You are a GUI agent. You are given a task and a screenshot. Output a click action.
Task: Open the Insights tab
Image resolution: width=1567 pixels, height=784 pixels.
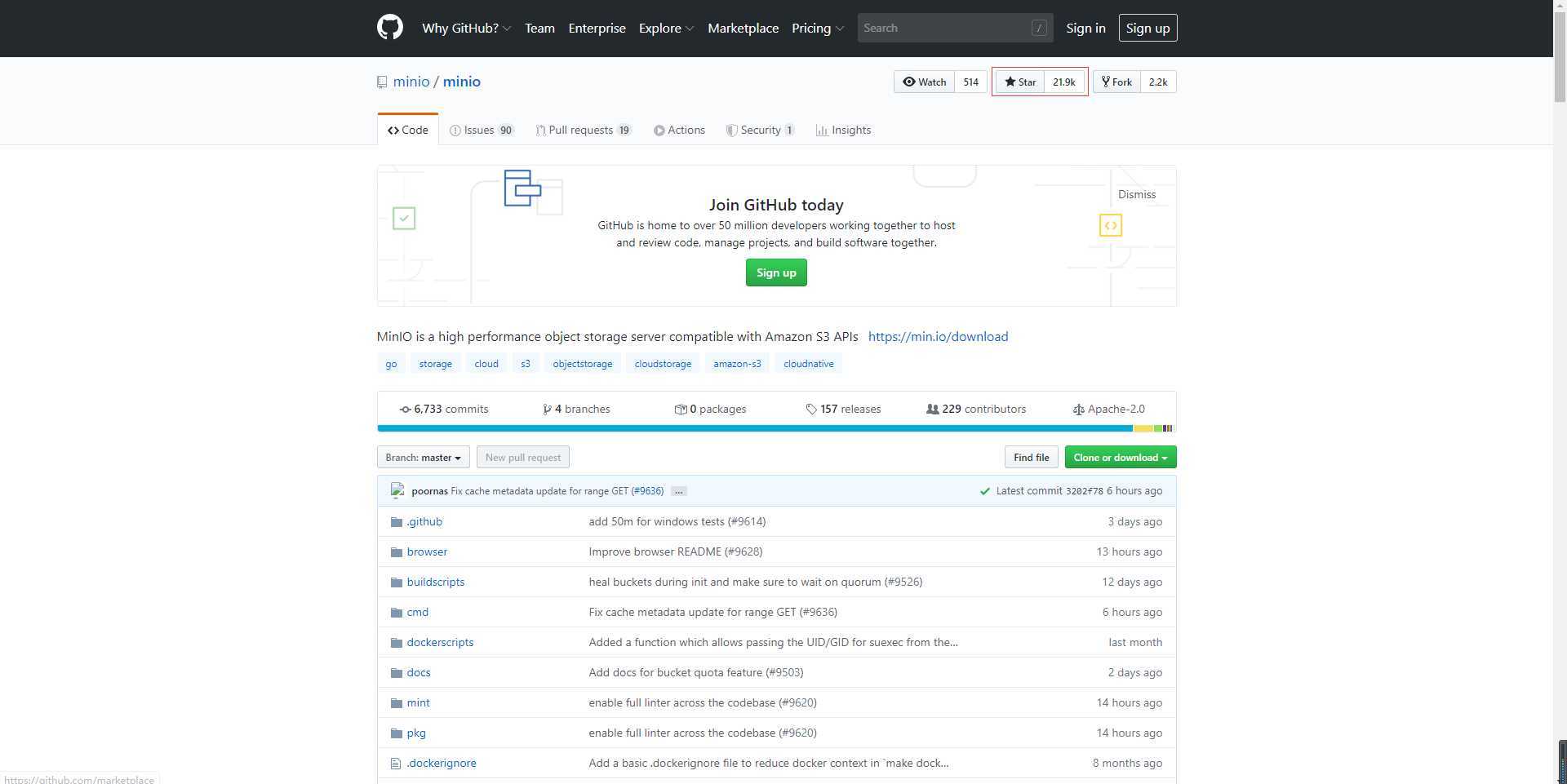pyautogui.click(x=844, y=130)
